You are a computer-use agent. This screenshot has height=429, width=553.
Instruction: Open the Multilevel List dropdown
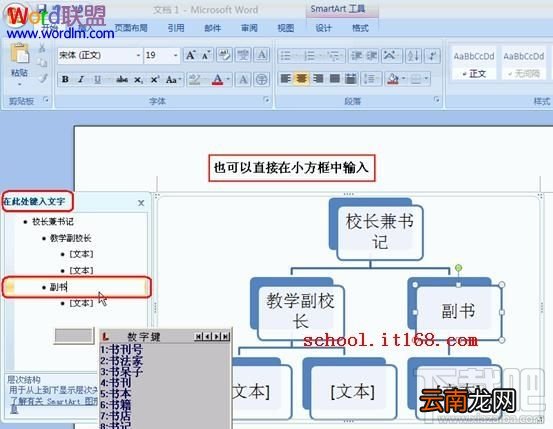(334, 56)
